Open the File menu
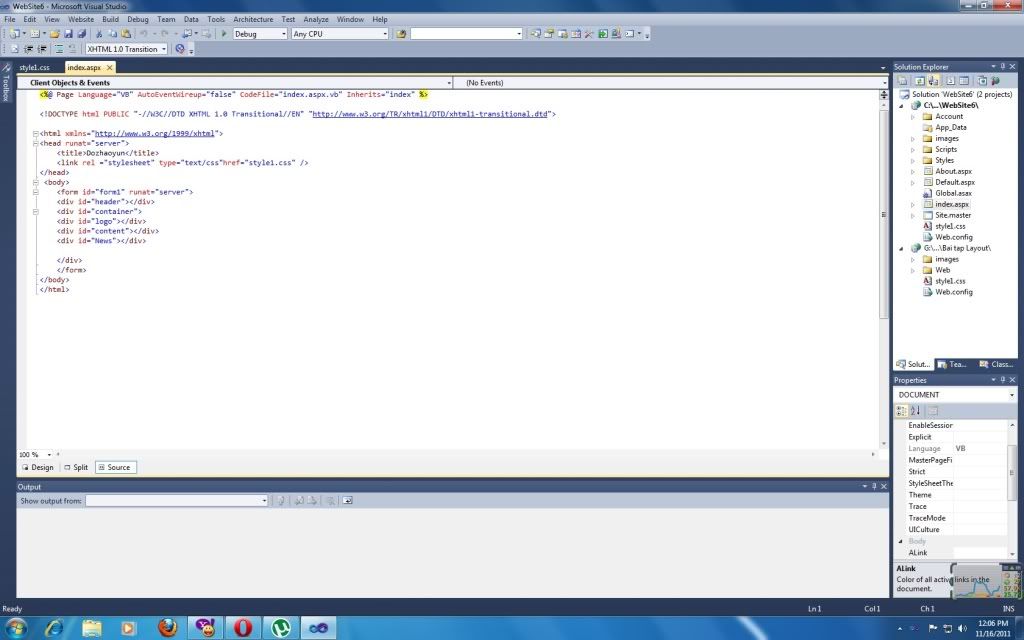The height and width of the screenshot is (640, 1024). click(x=10, y=20)
